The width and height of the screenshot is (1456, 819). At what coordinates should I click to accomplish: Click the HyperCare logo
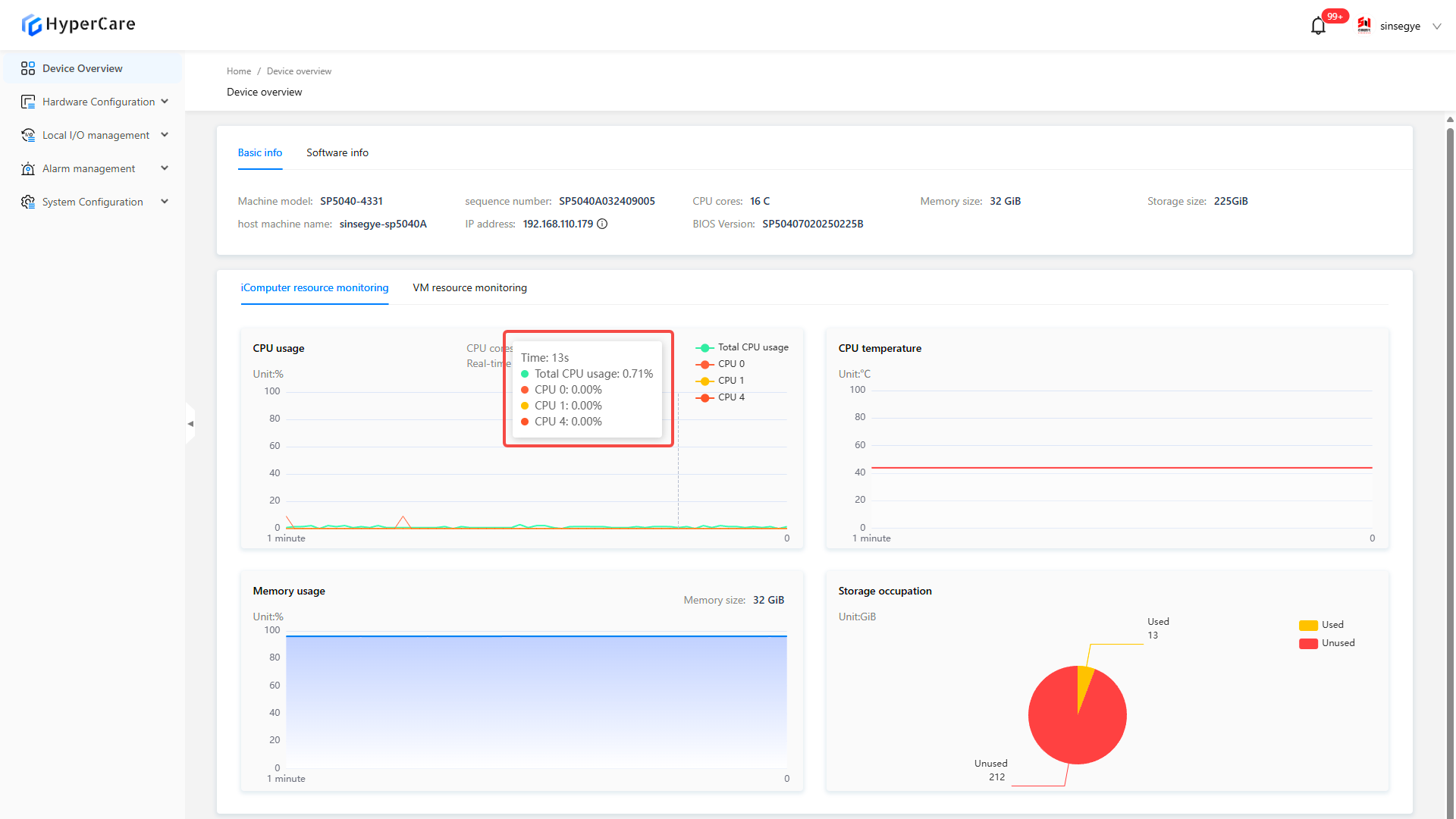(78, 24)
